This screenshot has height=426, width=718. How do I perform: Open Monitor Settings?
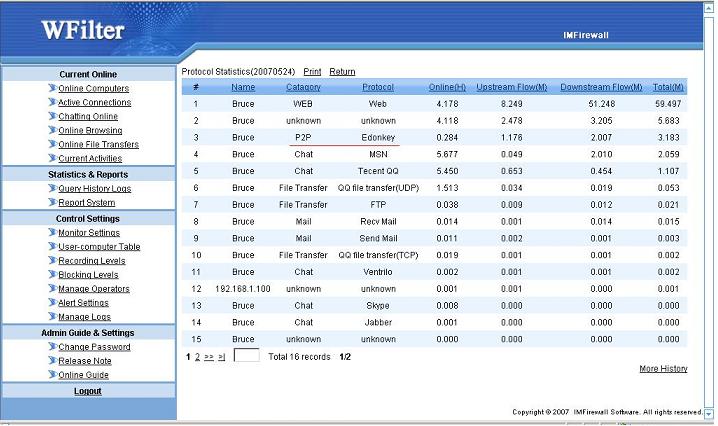point(89,233)
